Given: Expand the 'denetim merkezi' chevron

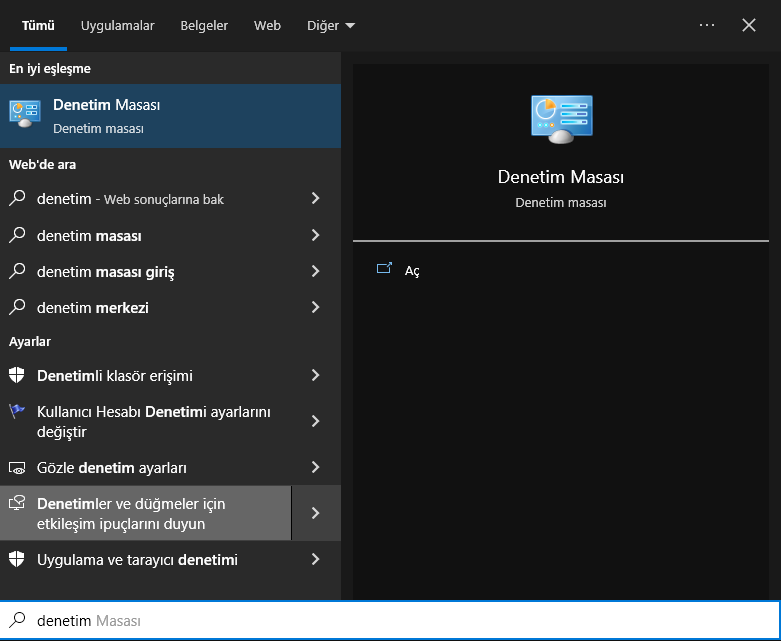Looking at the screenshot, I should [316, 307].
